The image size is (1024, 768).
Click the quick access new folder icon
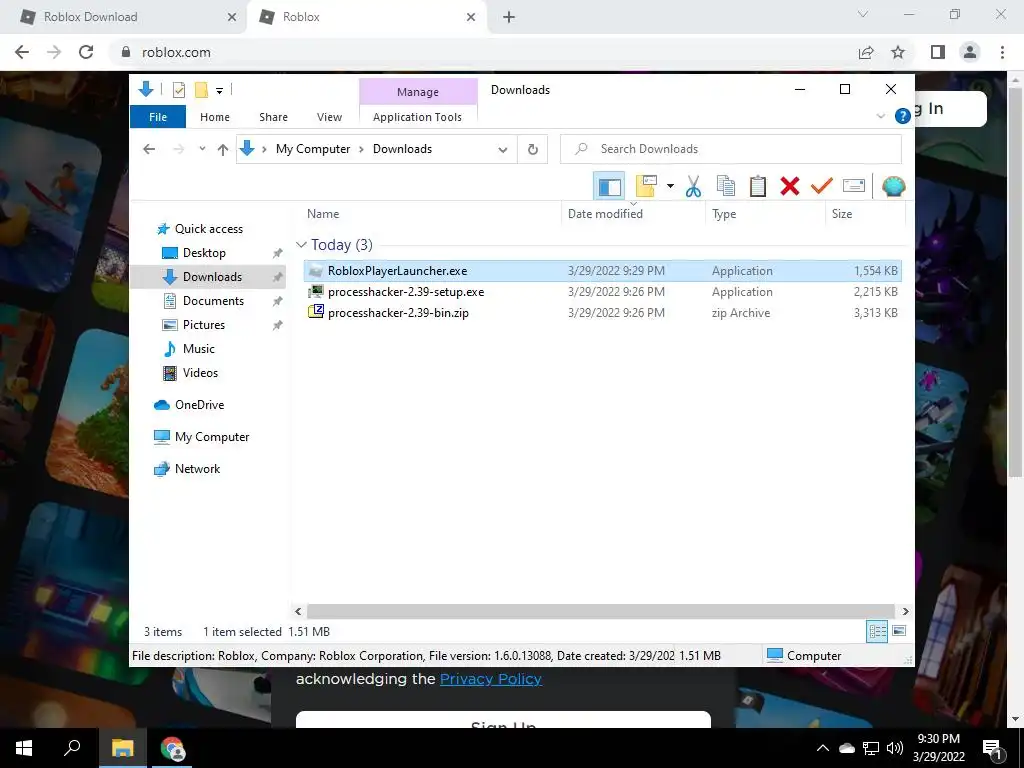coord(201,90)
